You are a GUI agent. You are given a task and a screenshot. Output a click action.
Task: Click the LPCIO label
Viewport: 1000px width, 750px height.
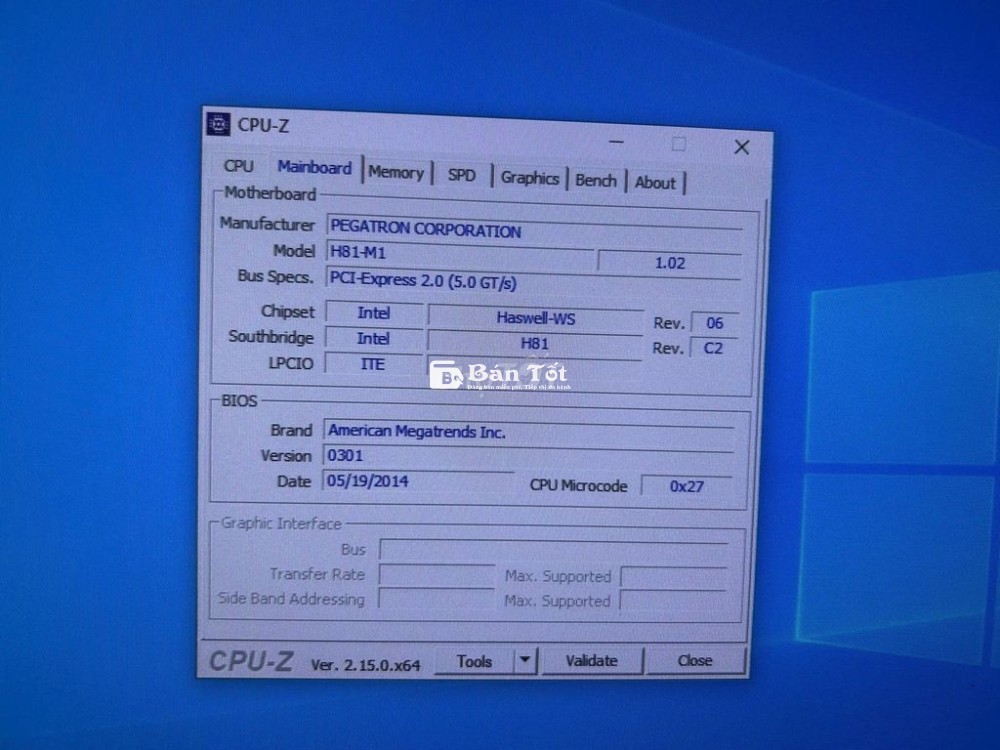pyautogui.click(x=291, y=363)
